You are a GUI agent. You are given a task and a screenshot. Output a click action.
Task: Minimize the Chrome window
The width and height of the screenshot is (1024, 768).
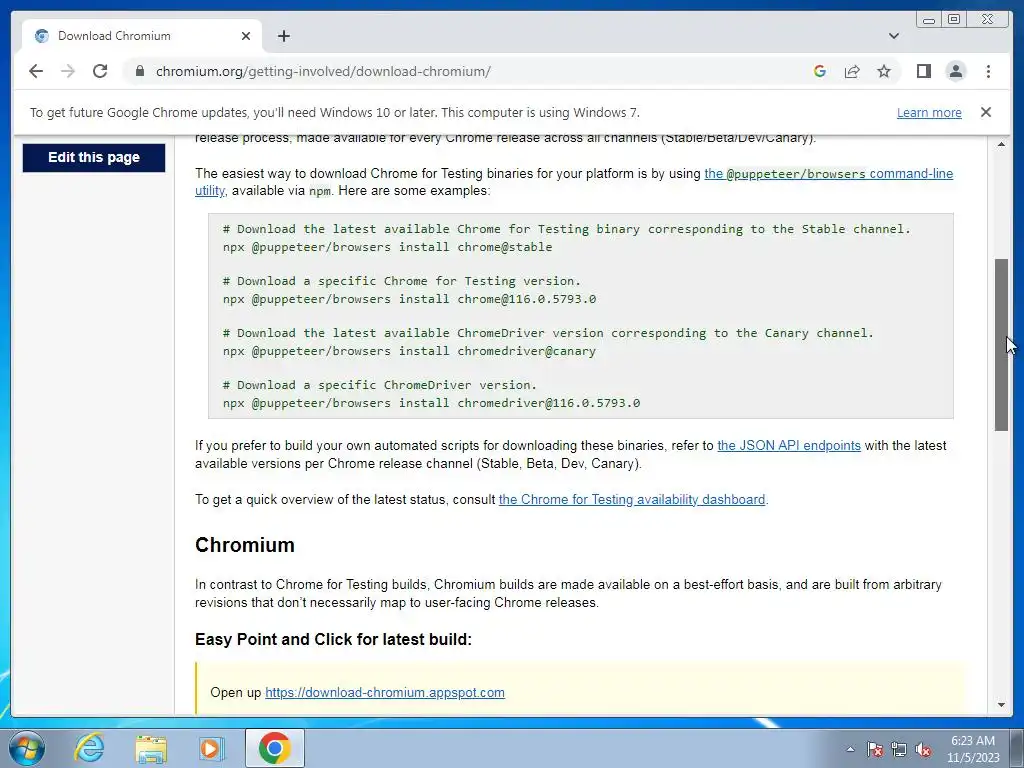[929, 20]
